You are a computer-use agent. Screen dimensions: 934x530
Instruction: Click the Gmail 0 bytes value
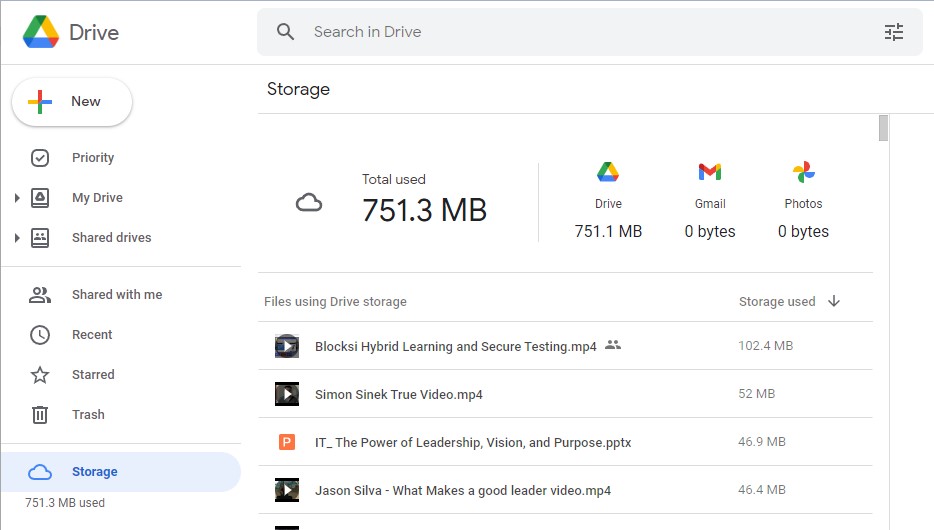710,231
